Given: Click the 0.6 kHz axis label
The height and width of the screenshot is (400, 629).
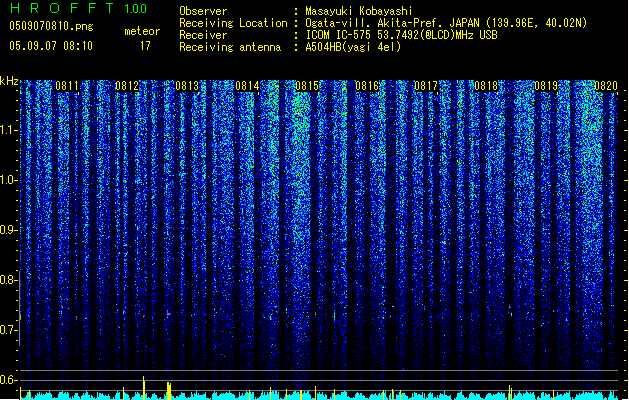Looking at the screenshot, I should [x=8, y=380].
